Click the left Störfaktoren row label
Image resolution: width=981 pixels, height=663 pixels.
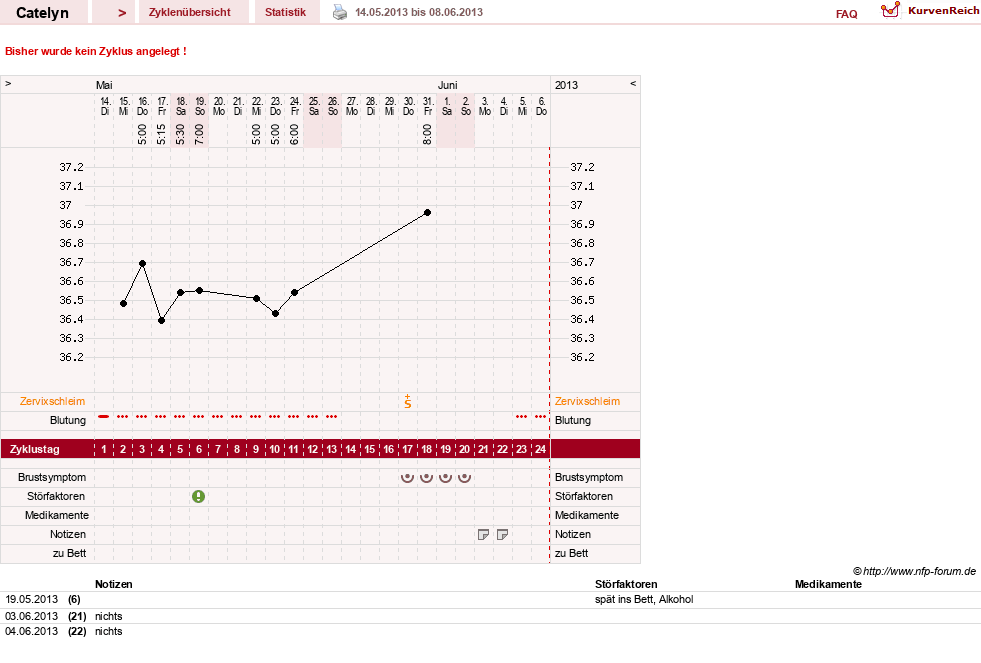coord(56,497)
